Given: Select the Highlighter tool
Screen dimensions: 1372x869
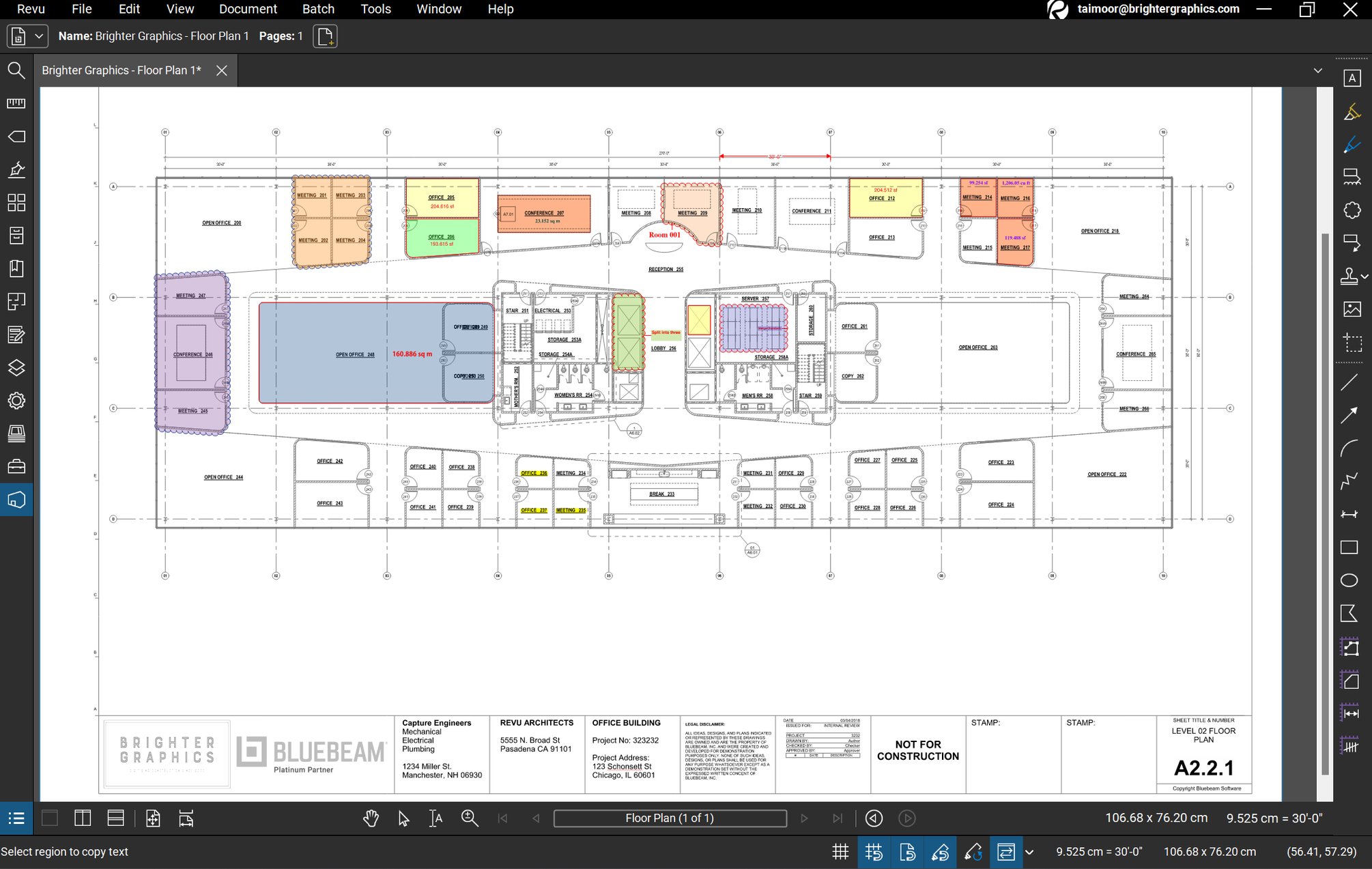Looking at the screenshot, I should click(1352, 111).
